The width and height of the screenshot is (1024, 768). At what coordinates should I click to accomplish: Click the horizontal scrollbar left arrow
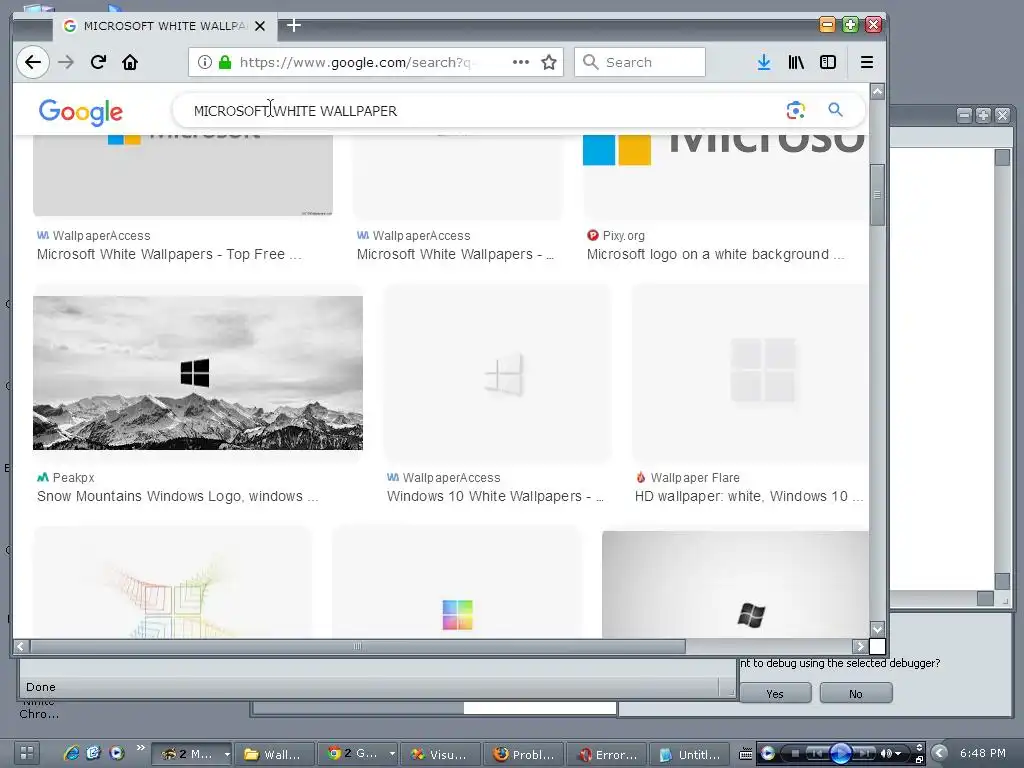[x=20, y=646]
